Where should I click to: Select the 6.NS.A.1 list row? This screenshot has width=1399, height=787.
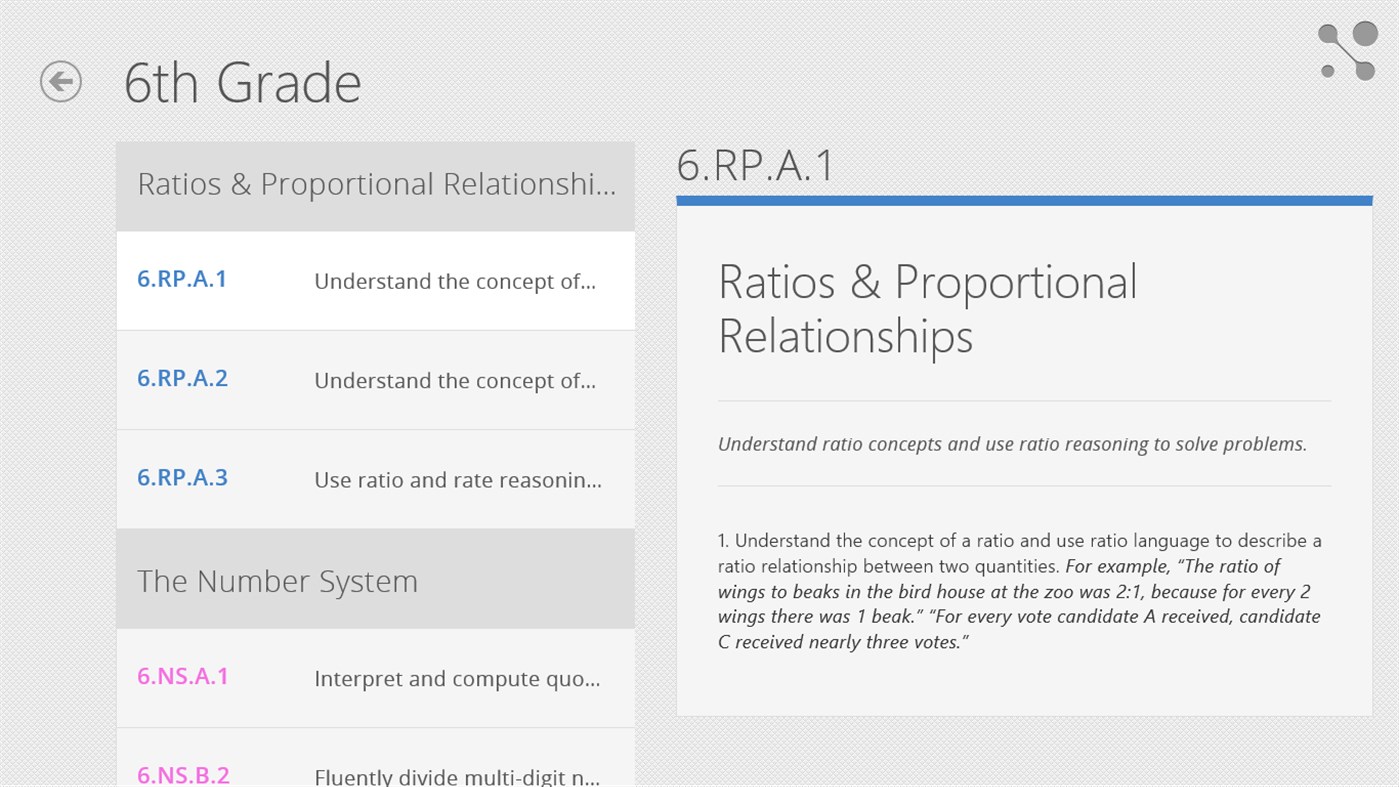point(375,677)
